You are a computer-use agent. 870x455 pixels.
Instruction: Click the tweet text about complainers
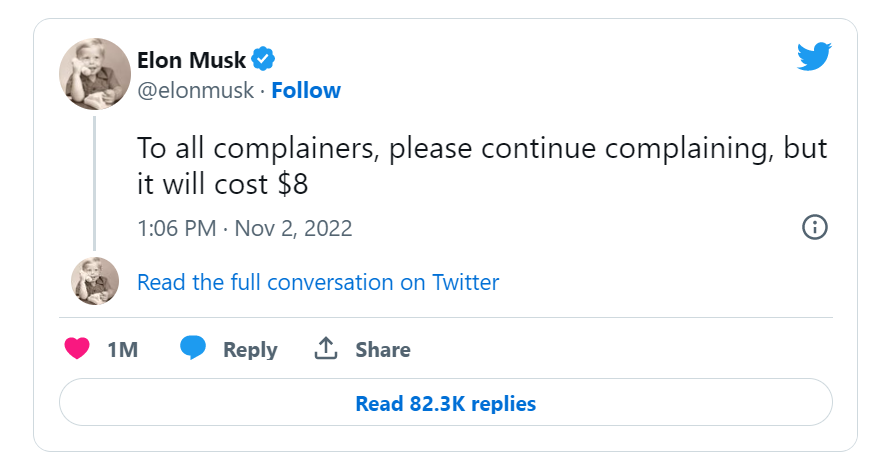(481, 150)
